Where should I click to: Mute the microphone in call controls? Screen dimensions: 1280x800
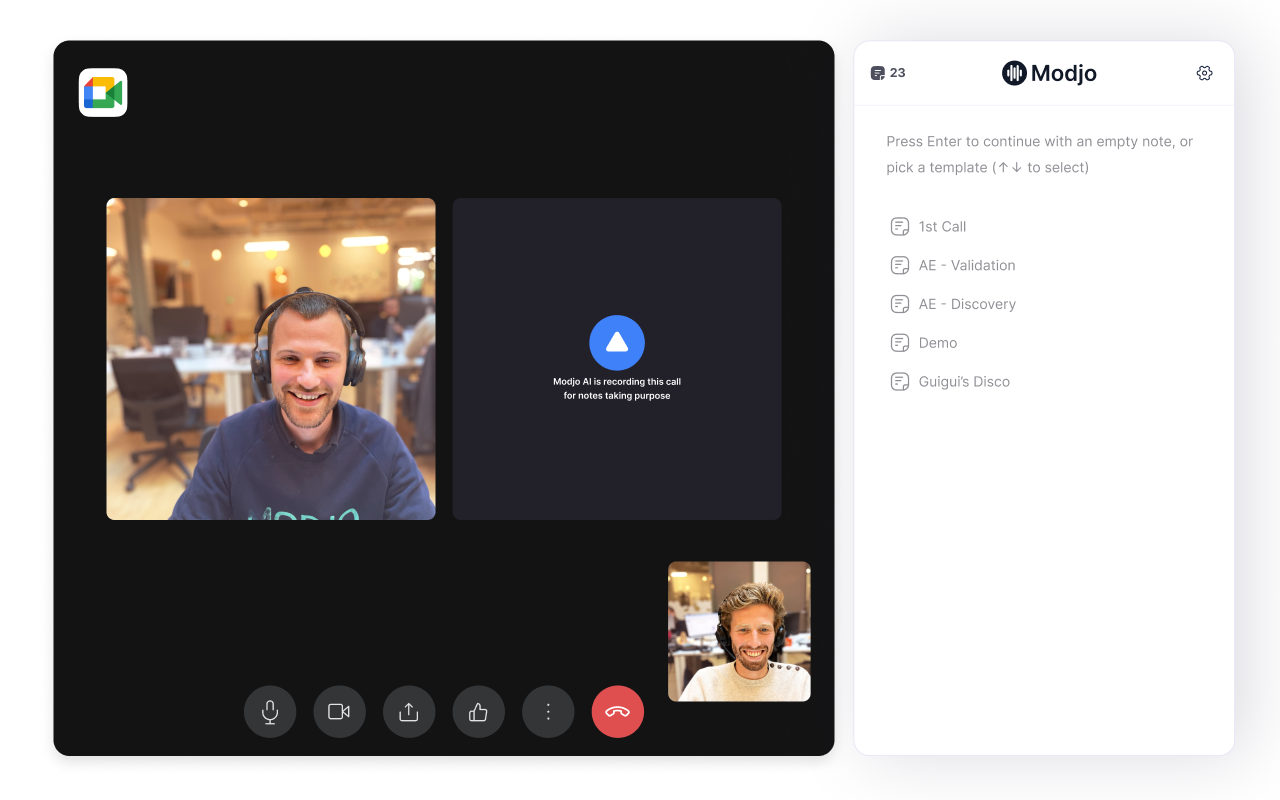pyautogui.click(x=270, y=712)
